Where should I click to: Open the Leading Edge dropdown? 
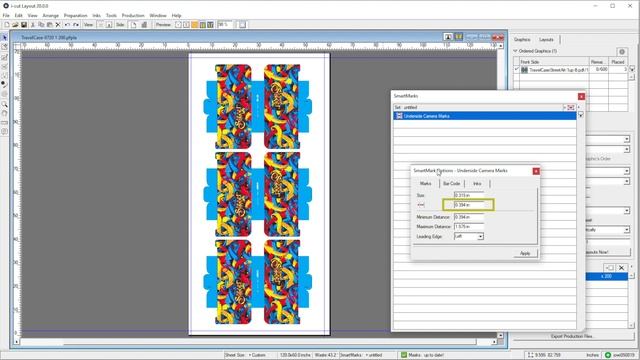480,236
